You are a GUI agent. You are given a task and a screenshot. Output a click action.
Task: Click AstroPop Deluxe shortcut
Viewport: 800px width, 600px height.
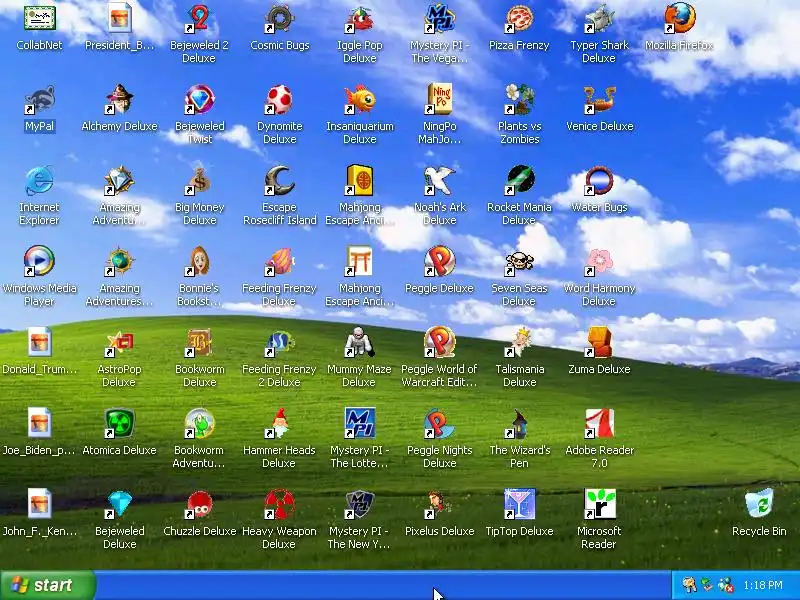(119, 342)
